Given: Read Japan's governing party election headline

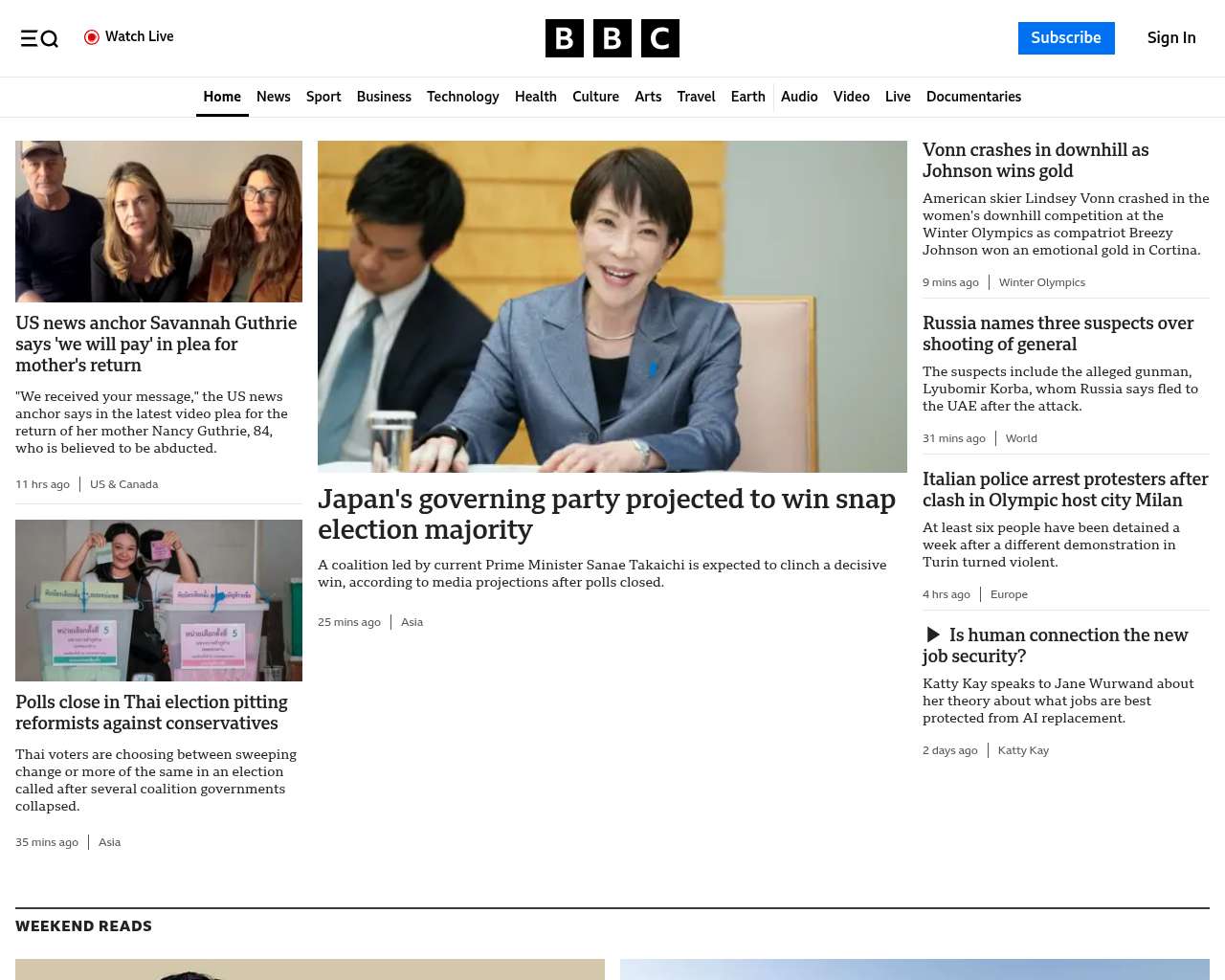Looking at the screenshot, I should 606,514.
